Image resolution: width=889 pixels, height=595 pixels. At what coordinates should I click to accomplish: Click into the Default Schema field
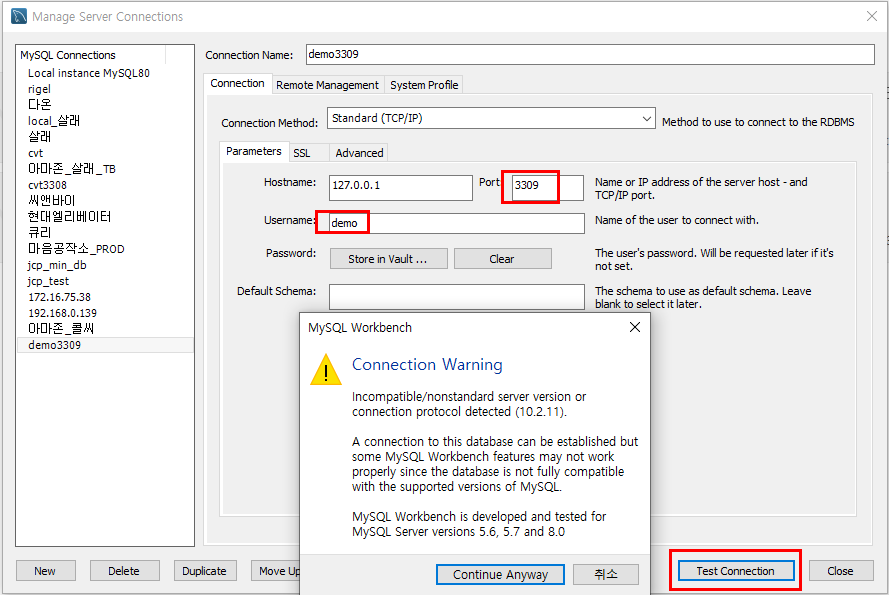[x=456, y=297]
